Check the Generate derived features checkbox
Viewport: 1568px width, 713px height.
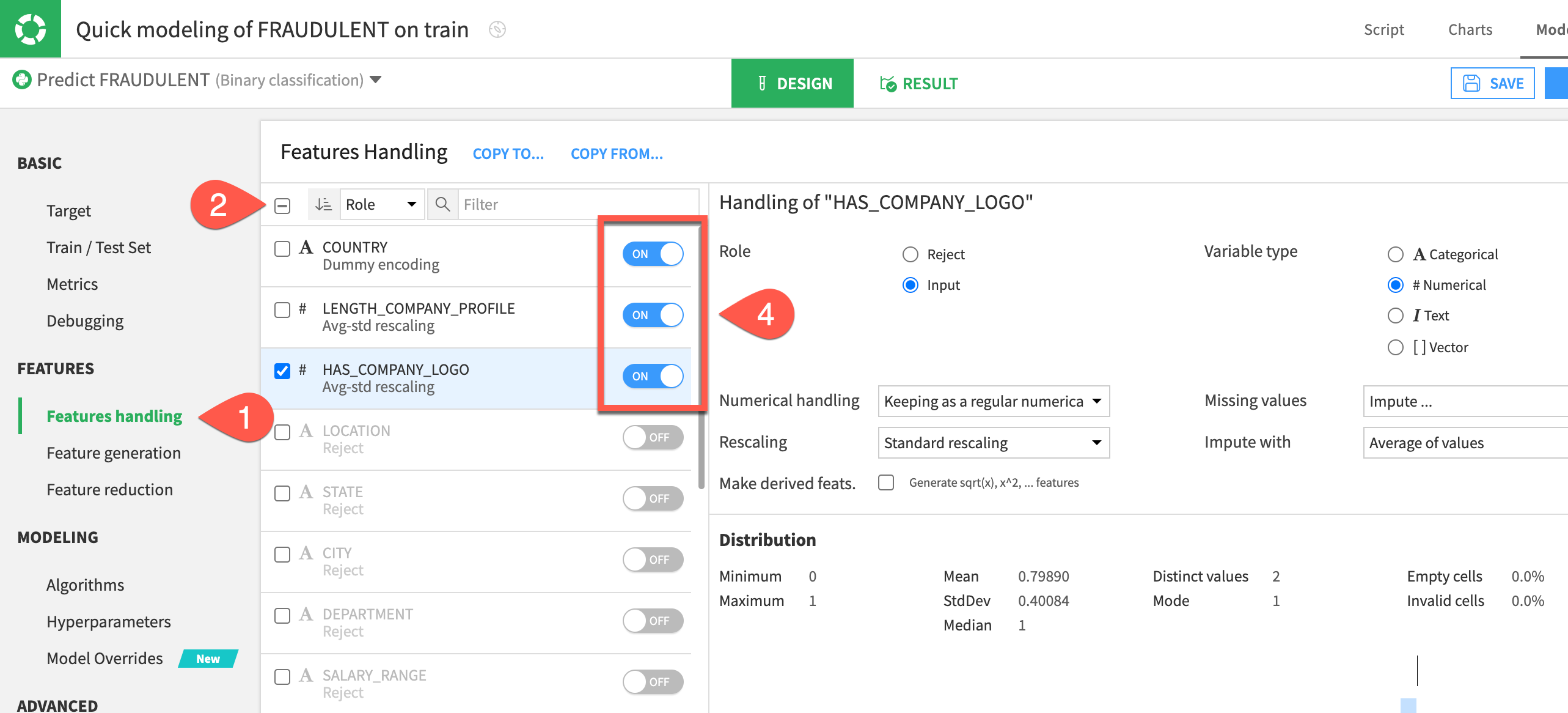[886, 482]
